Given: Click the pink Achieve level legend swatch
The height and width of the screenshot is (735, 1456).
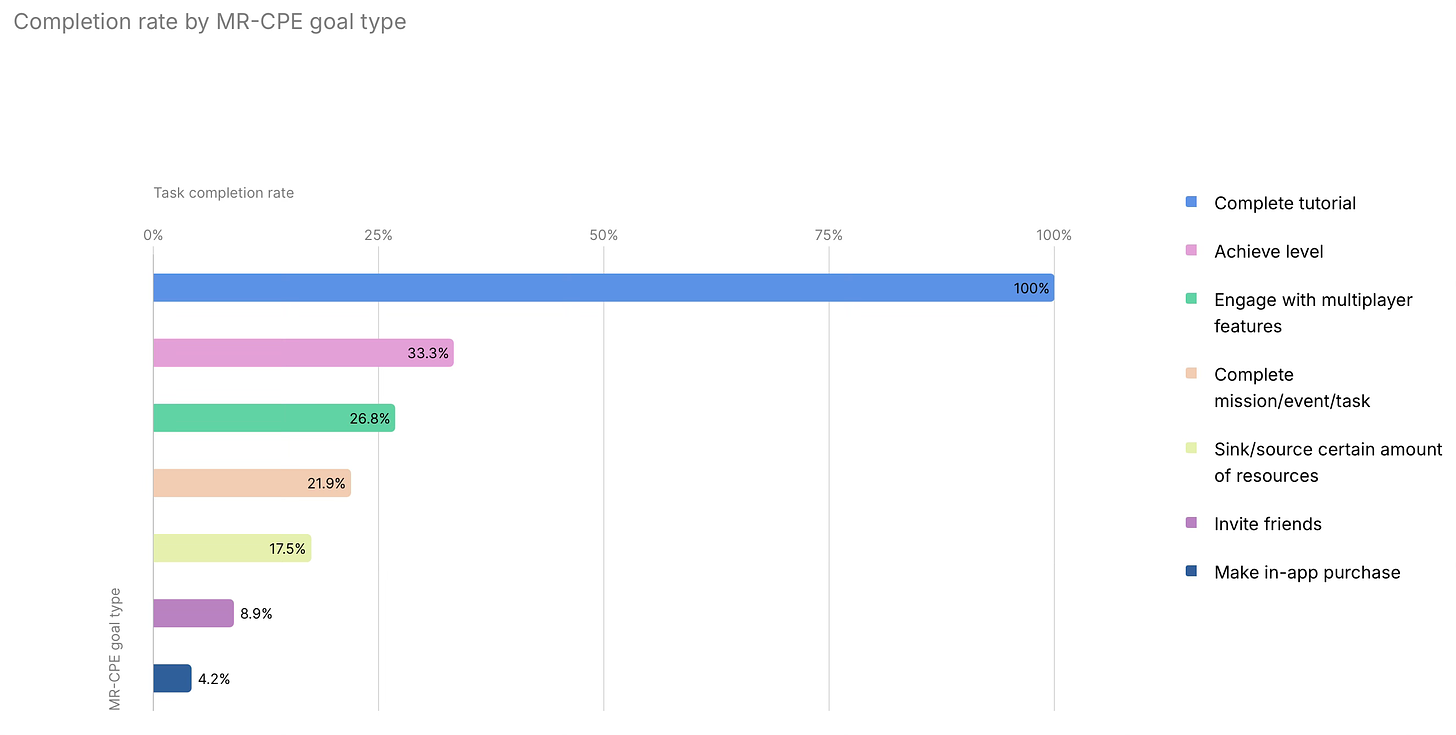Looking at the screenshot, I should click(1191, 251).
